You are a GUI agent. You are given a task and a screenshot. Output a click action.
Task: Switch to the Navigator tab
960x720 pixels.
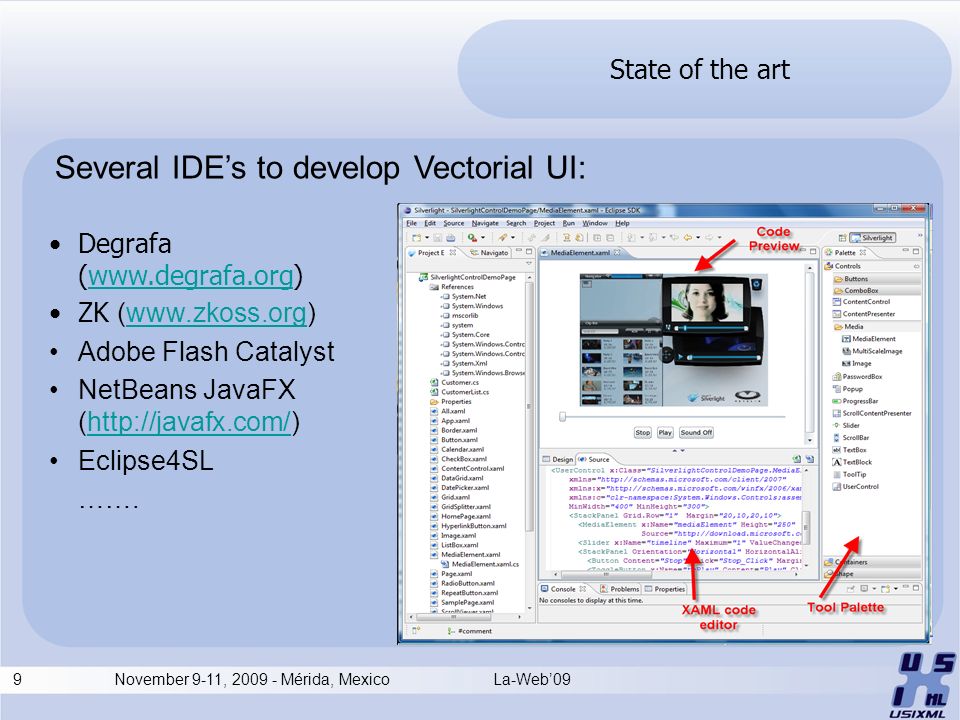click(489, 252)
